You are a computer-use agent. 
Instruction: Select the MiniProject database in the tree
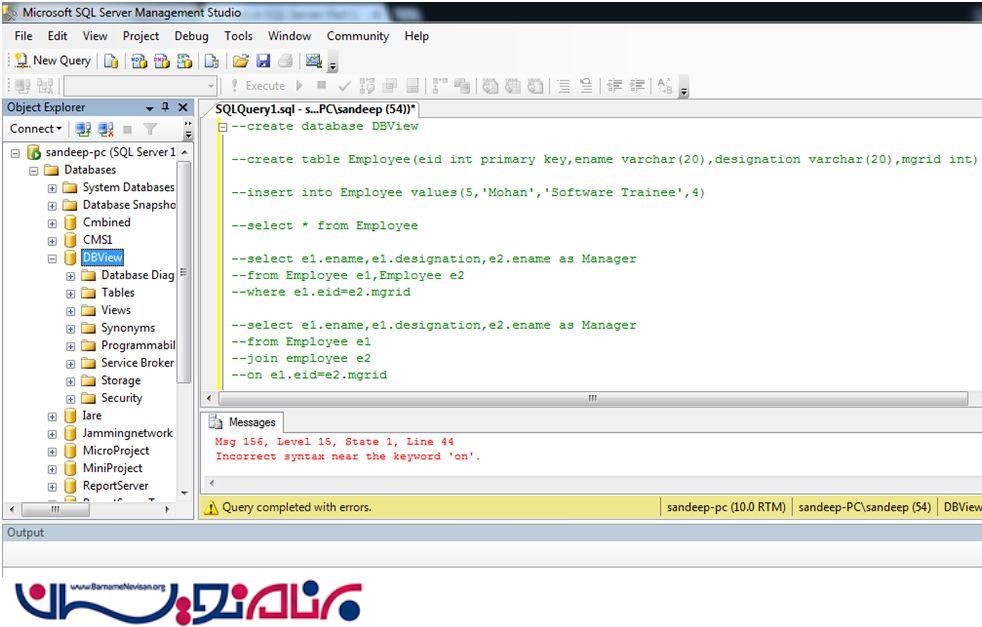tap(112, 468)
